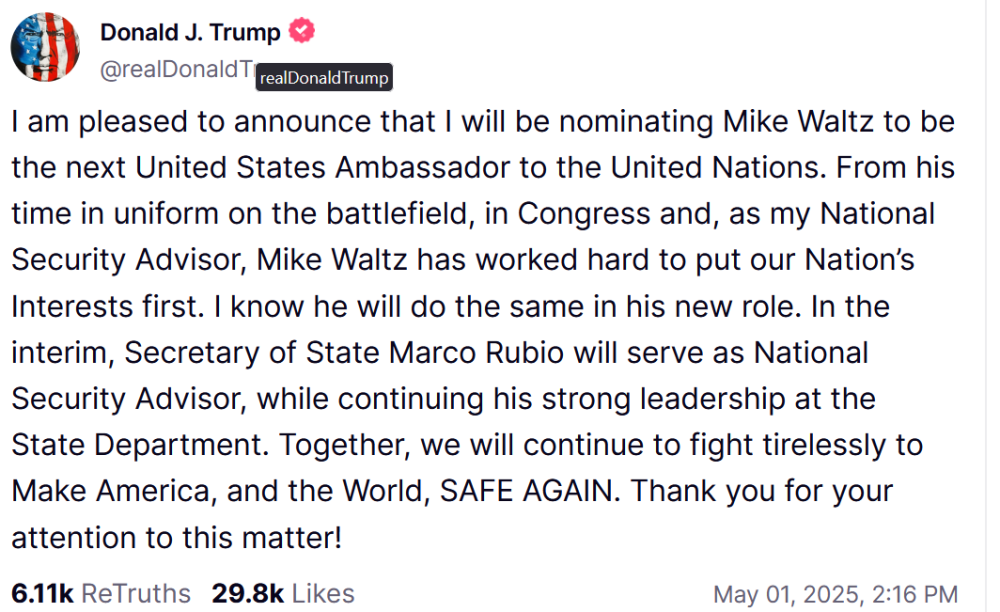Screen dimensions: 1000x612
Task: Open the May 01, 2025 timestamp
Action: 790,594
